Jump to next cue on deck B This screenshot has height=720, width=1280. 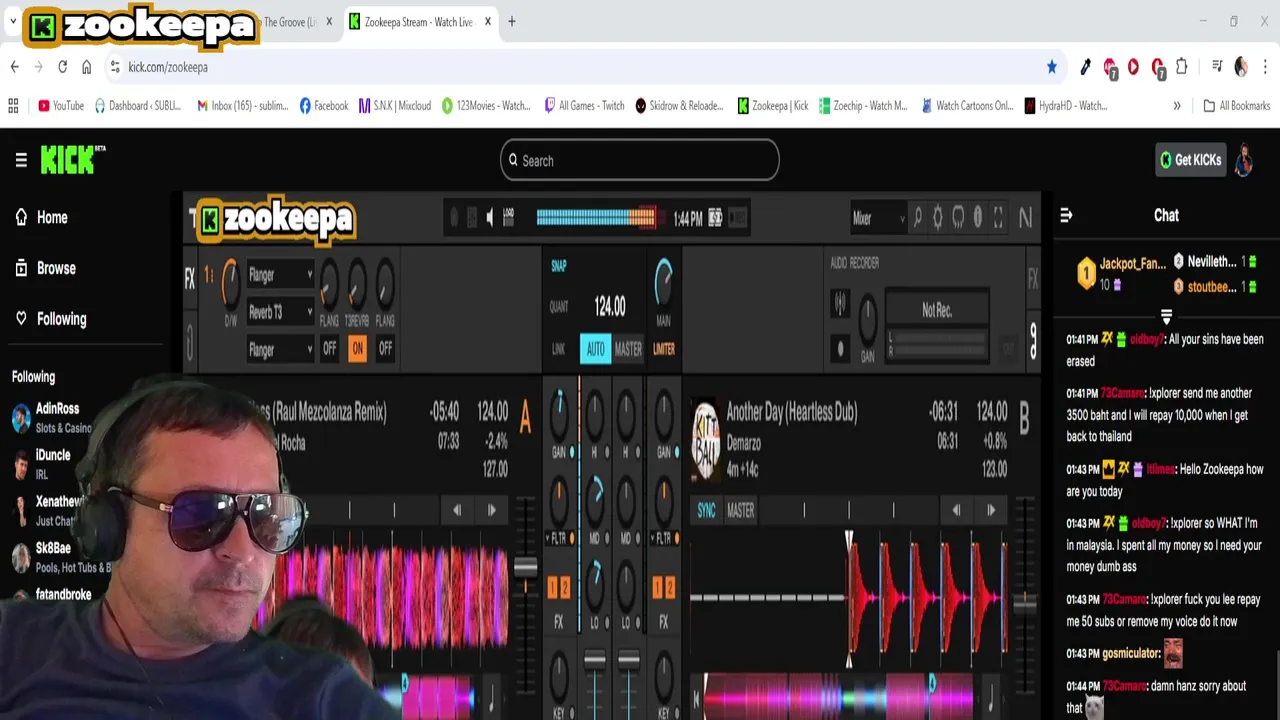(x=991, y=510)
